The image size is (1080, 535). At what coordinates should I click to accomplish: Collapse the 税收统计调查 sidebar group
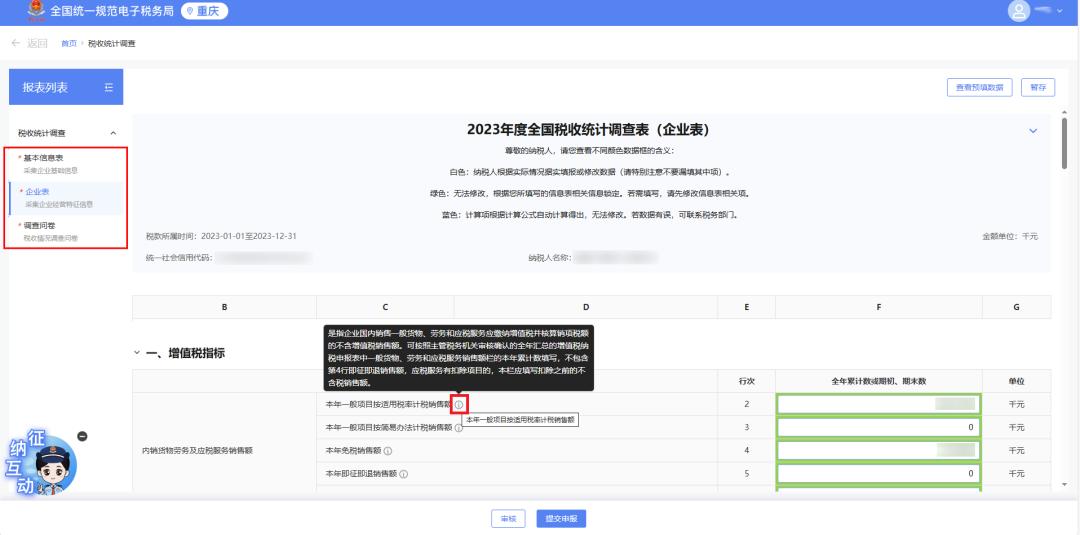(112, 133)
